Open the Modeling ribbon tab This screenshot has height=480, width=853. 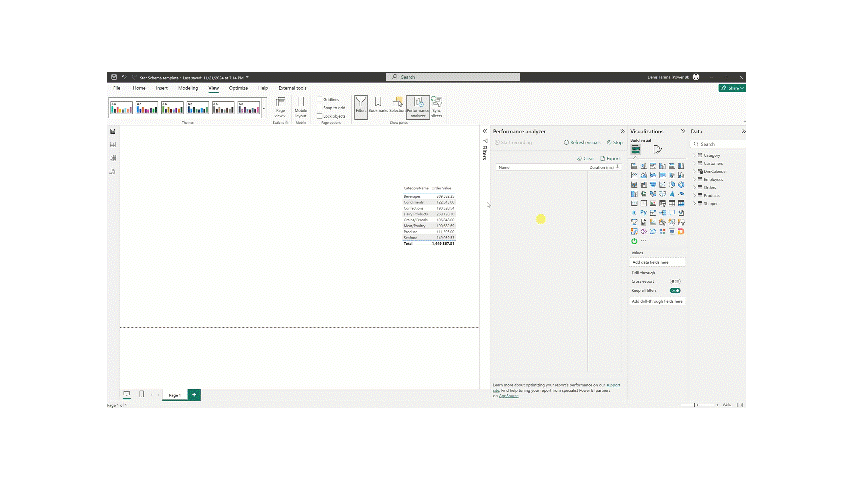187,88
